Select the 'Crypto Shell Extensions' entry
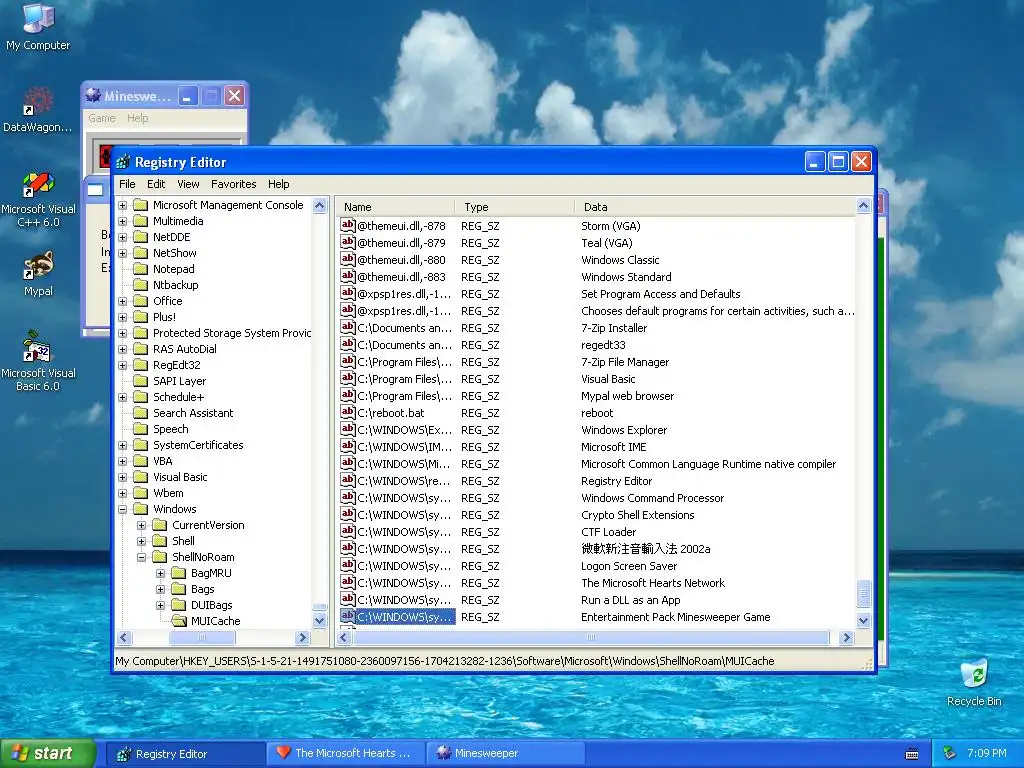Image resolution: width=1024 pixels, height=768 pixels. (x=637, y=515)
